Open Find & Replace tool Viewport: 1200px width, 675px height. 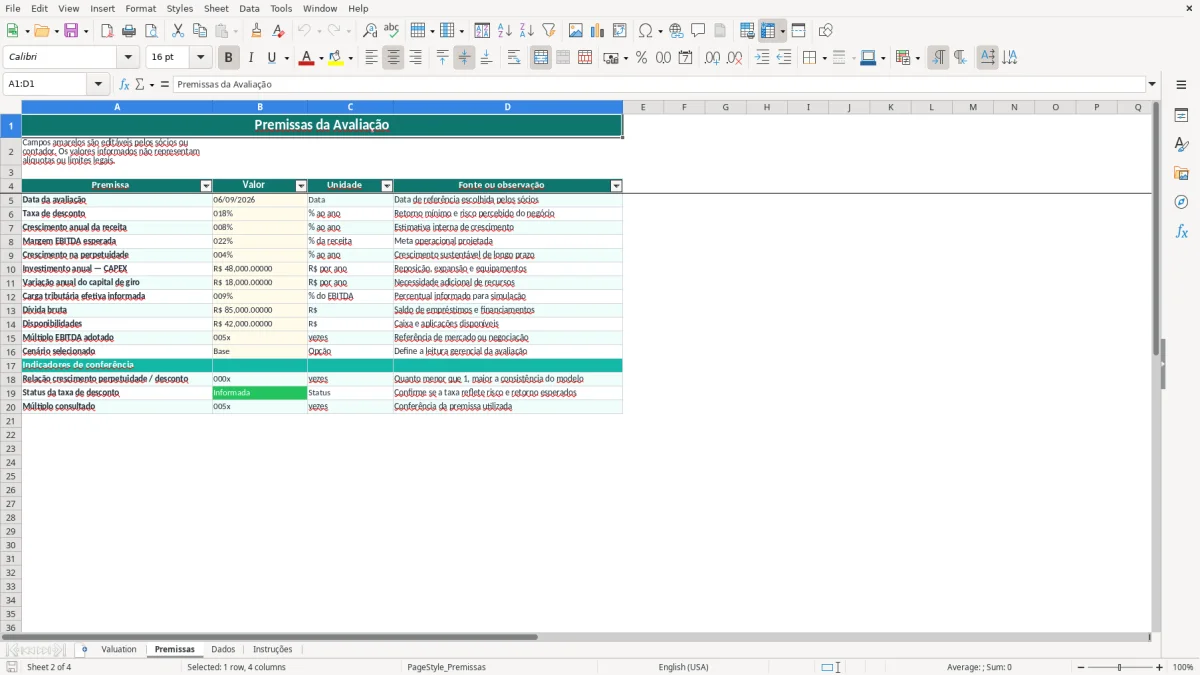[x=370, y=31]
